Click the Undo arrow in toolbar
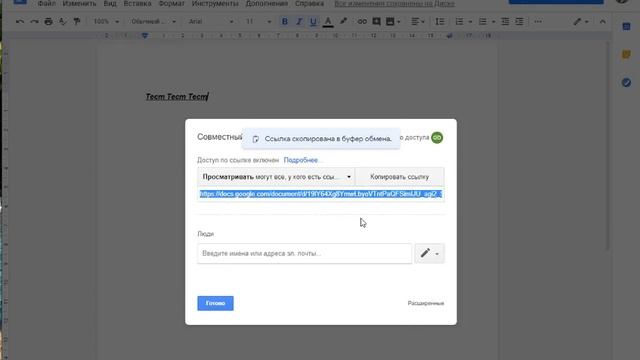Screen dimensions: 640x360 [20, 22]
